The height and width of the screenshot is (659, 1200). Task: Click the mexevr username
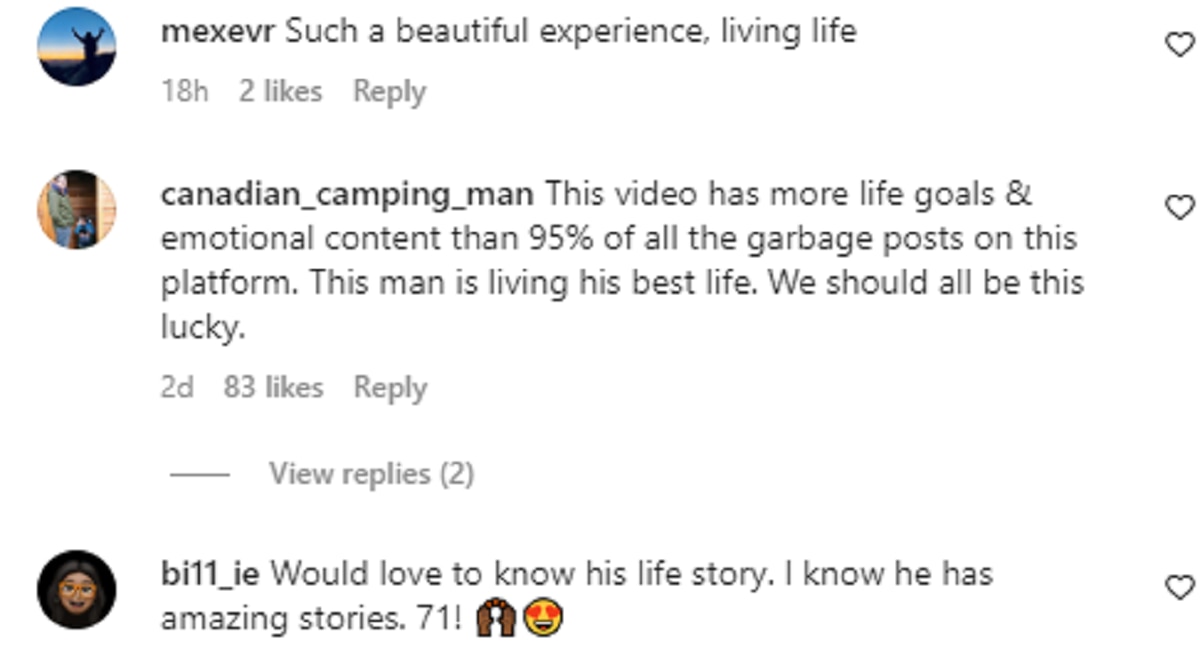point(220,32)
